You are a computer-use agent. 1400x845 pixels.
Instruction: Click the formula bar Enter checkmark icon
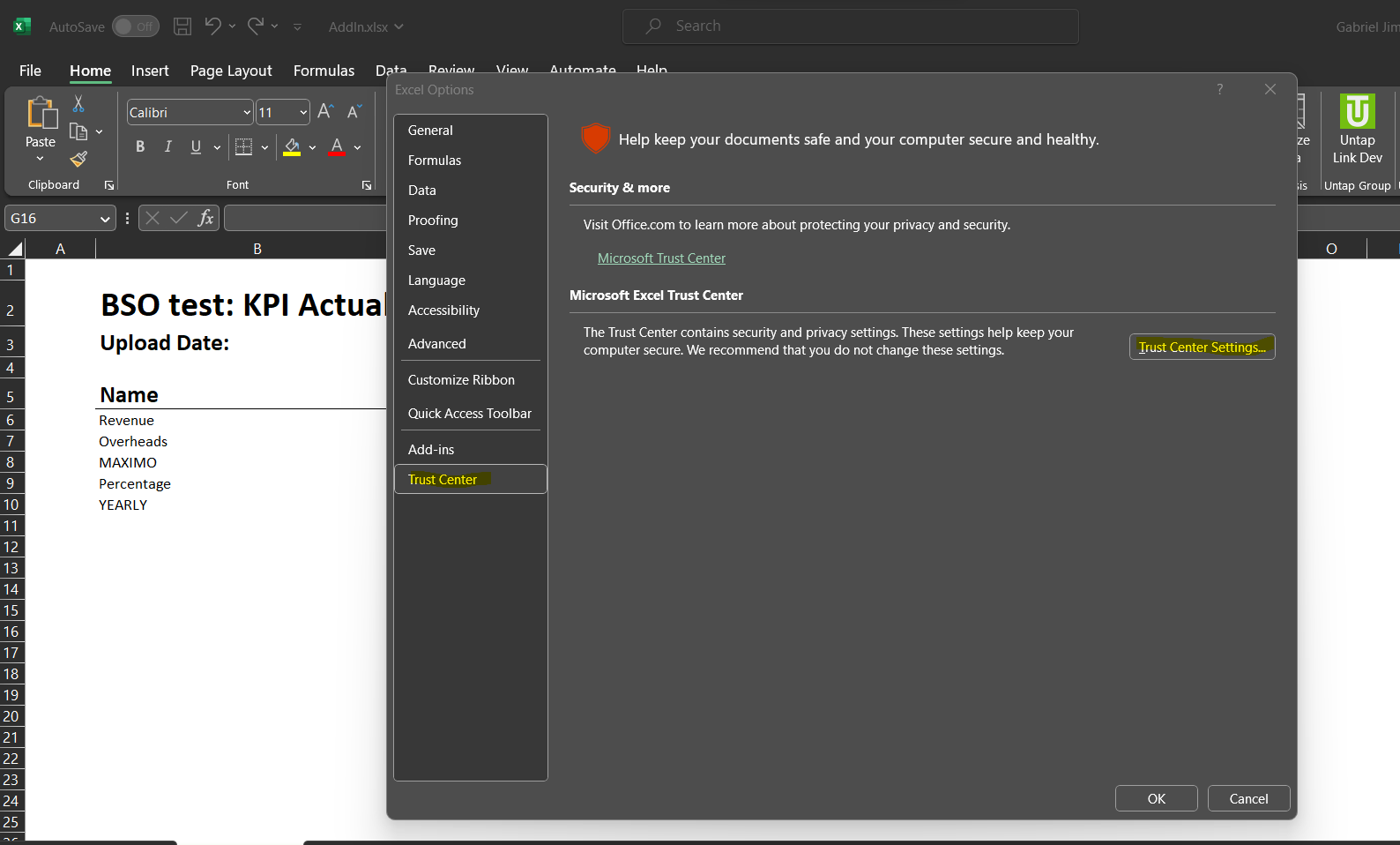(x=179, y=218)
